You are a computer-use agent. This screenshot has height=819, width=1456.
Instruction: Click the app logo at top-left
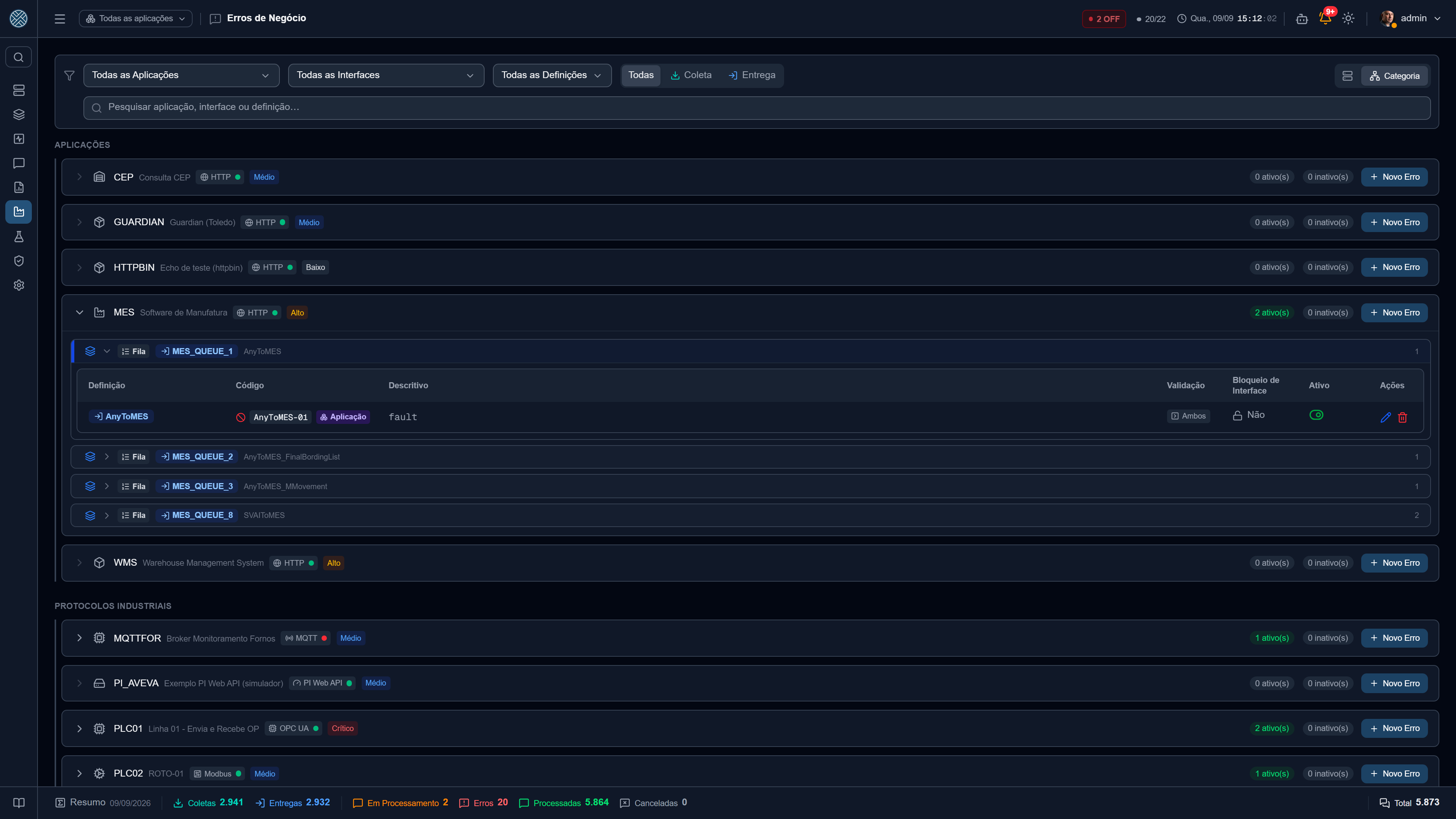click(19, 19)
